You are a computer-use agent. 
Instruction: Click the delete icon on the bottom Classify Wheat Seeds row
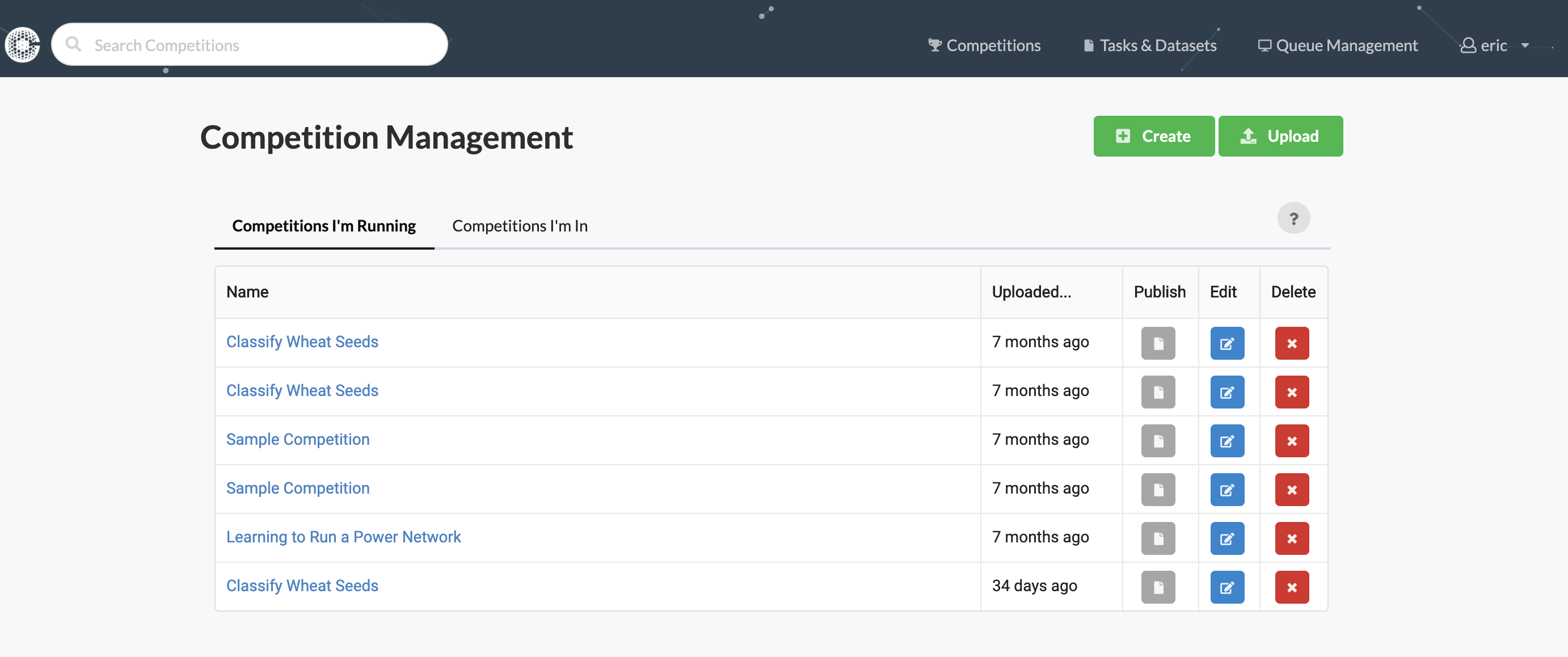click(x=1292, y=587)
